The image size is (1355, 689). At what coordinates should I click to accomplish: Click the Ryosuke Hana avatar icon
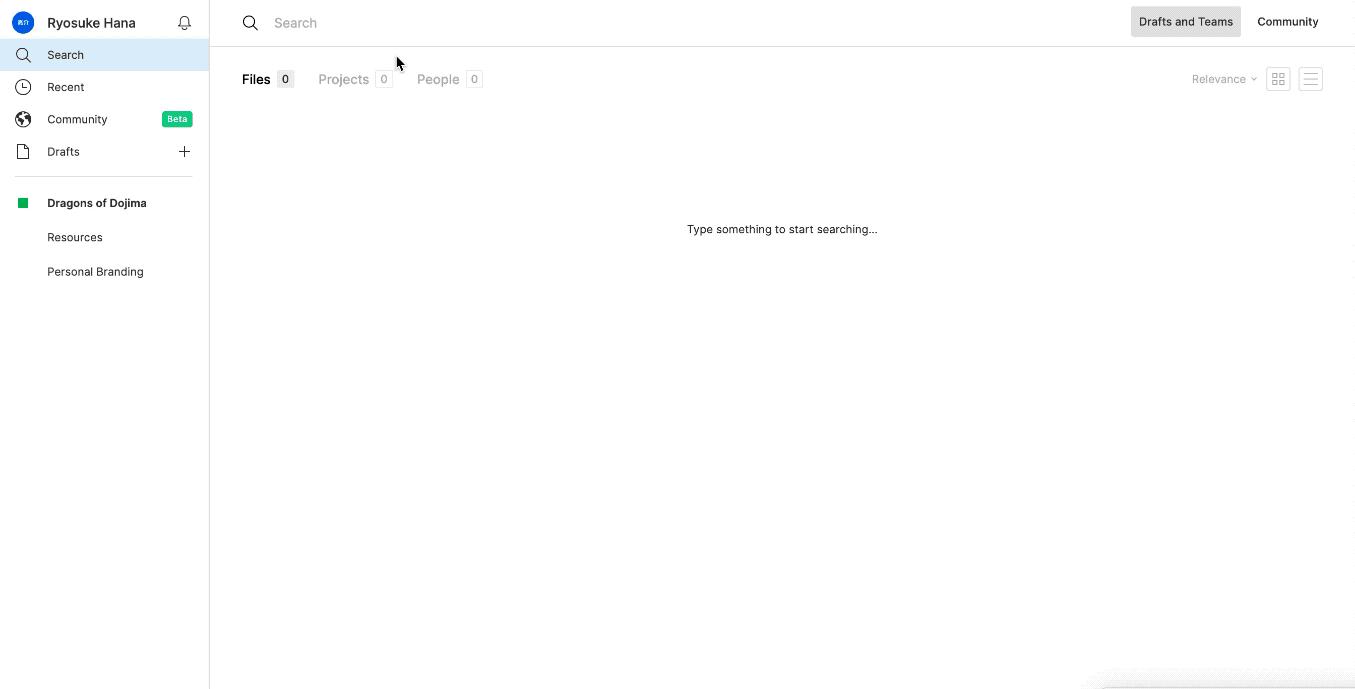pos(22,22)
